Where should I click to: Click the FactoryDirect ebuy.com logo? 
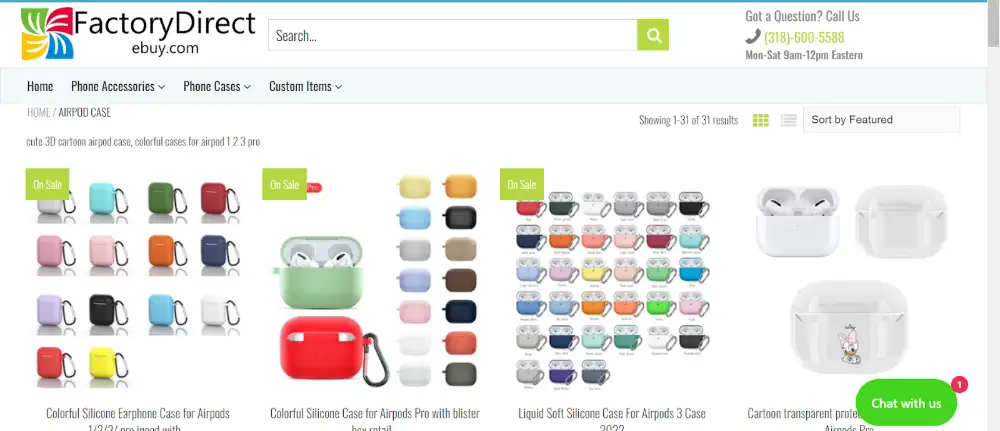pos(138,33)
